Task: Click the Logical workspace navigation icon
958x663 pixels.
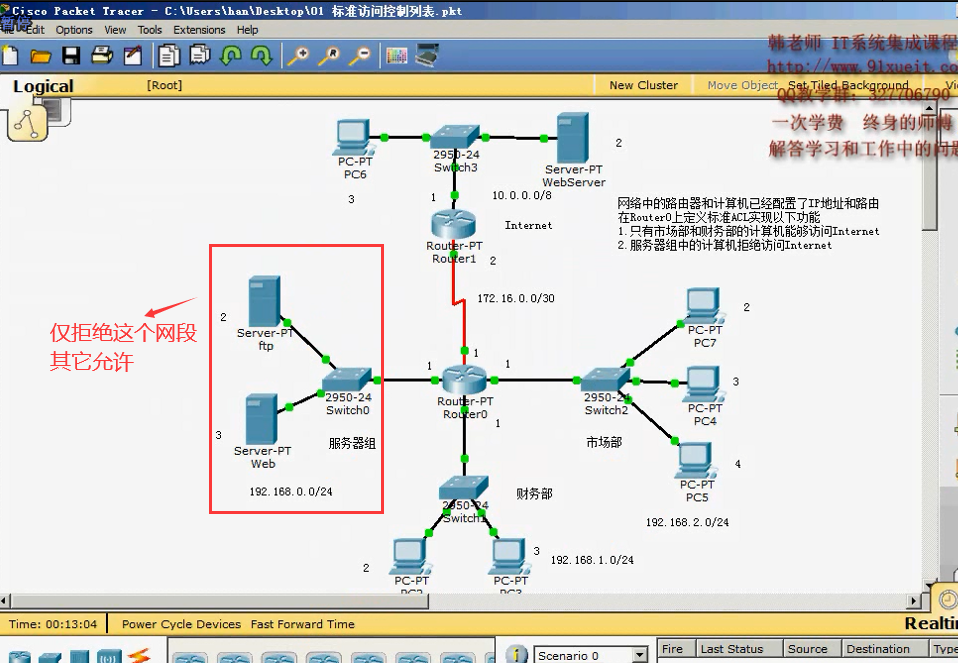Action: pos(28,123)
